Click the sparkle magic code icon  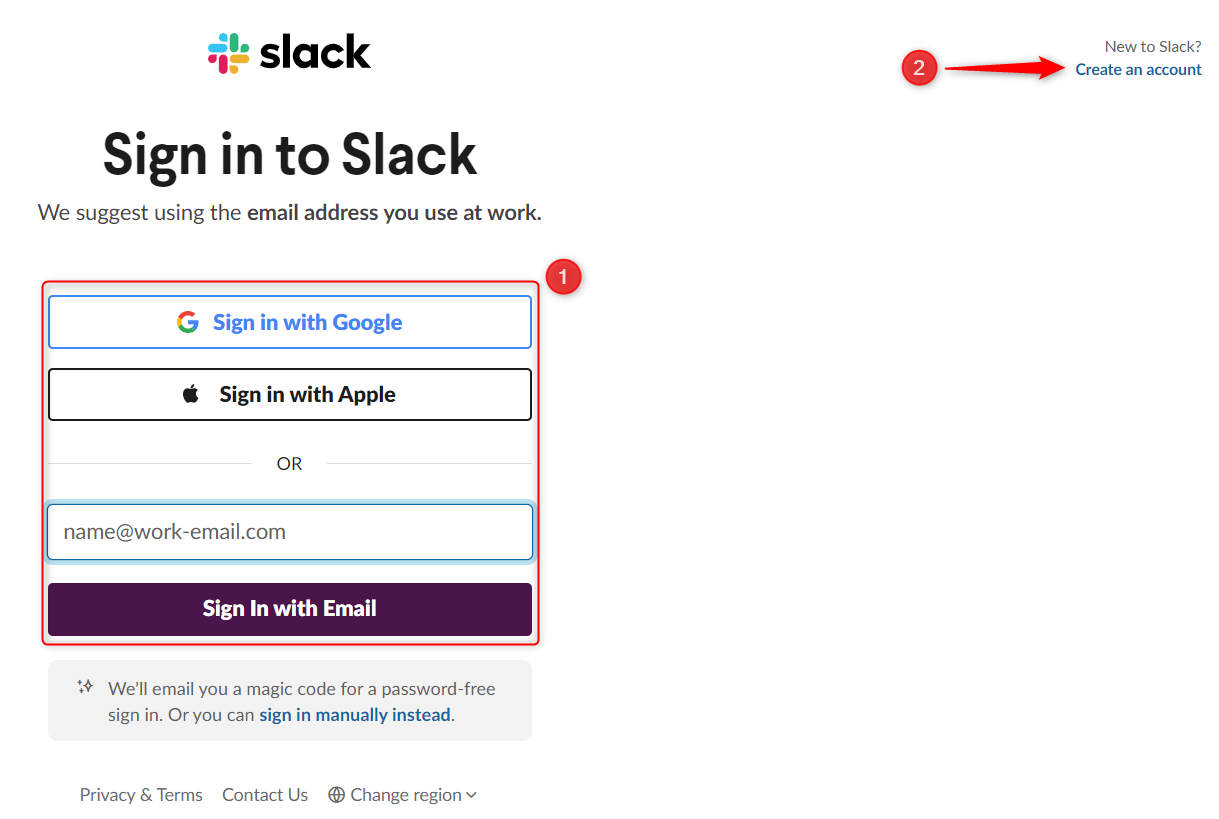click(86, 687)
